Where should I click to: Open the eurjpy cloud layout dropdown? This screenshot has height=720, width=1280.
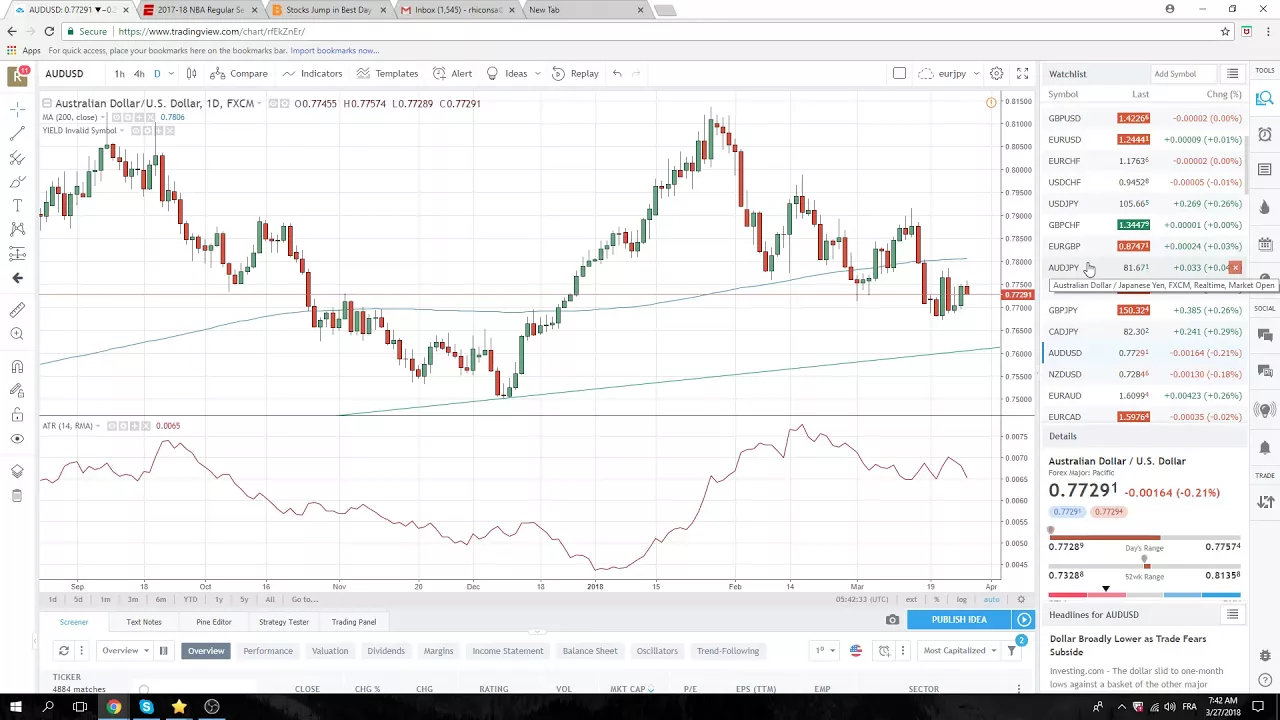[x=947, y=73]
